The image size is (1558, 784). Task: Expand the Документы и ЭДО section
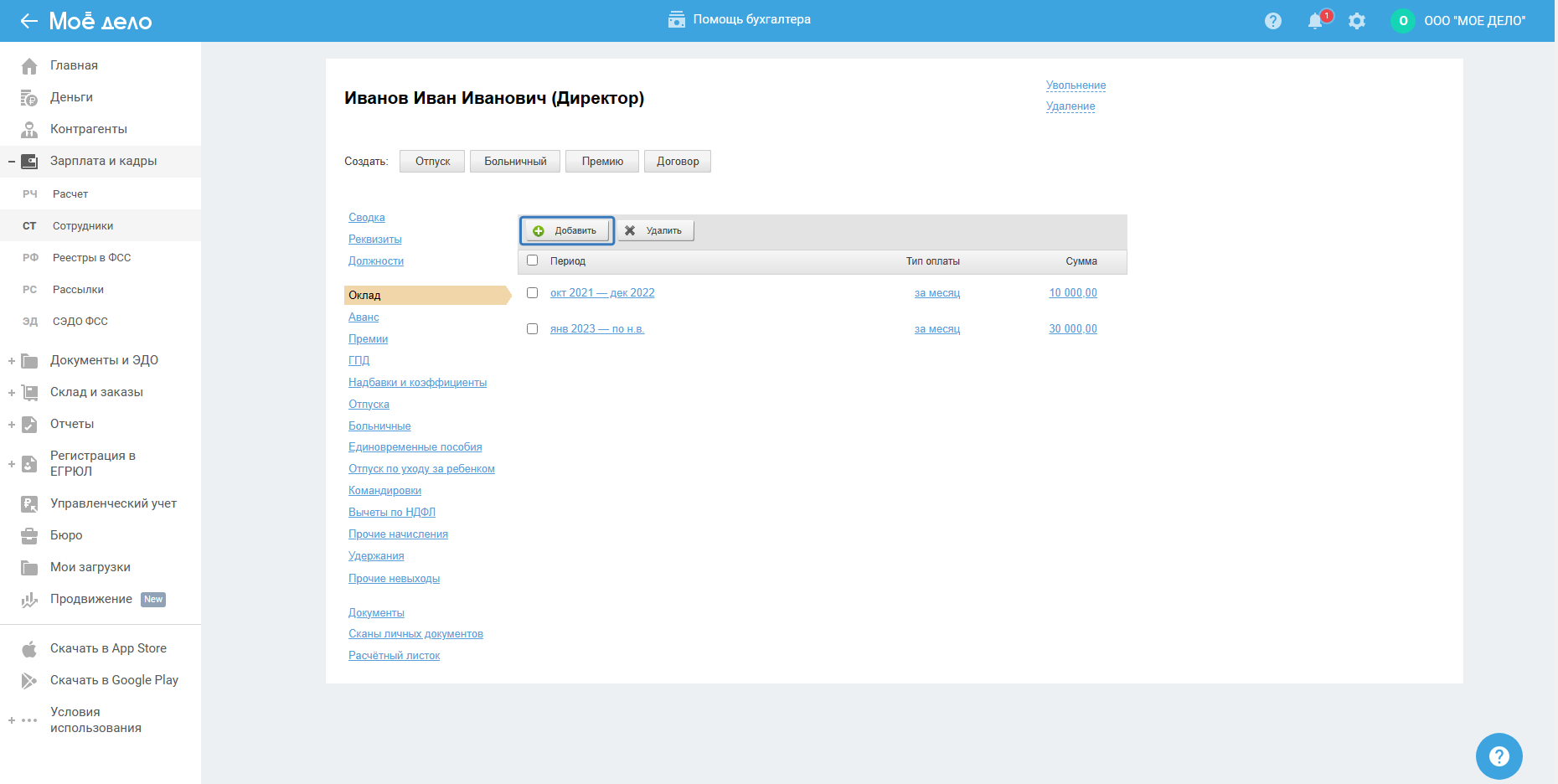(12, 361)
